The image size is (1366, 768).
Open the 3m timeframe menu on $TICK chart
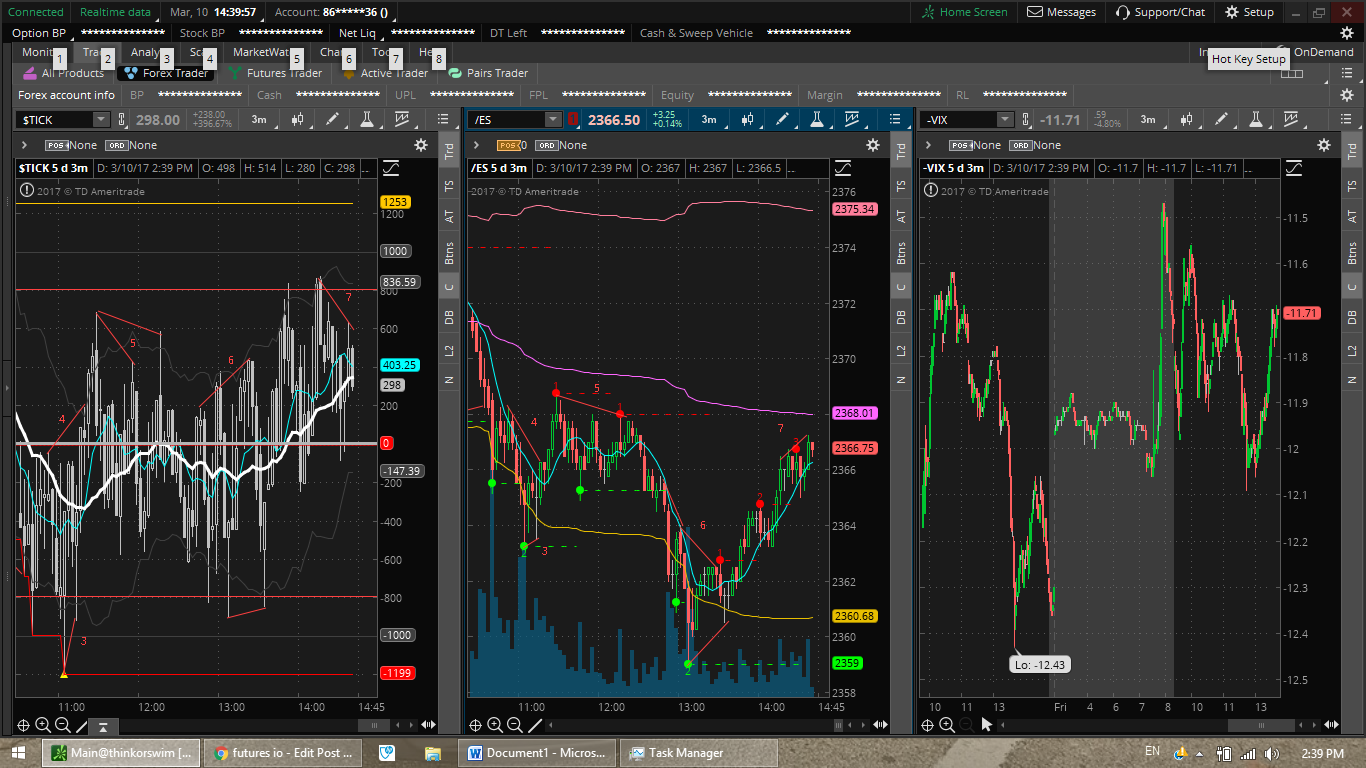[259, 120]
